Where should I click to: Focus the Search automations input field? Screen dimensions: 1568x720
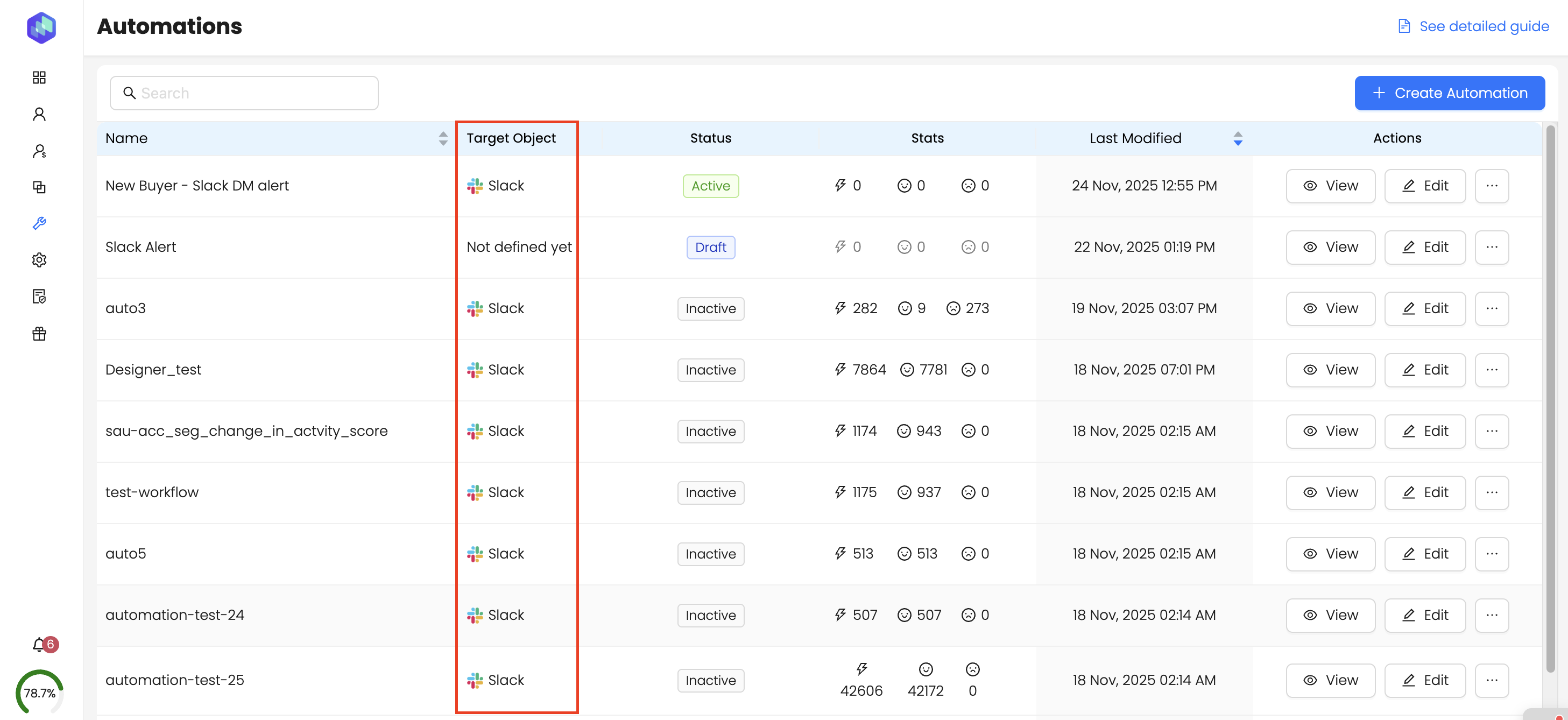click(243, 93)
